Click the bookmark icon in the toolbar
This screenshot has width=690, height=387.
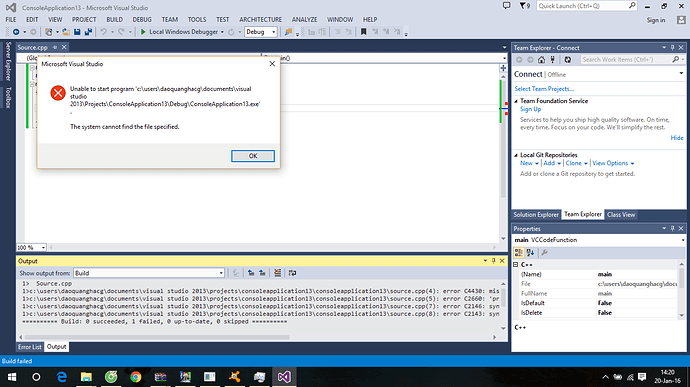click(363, 32)
